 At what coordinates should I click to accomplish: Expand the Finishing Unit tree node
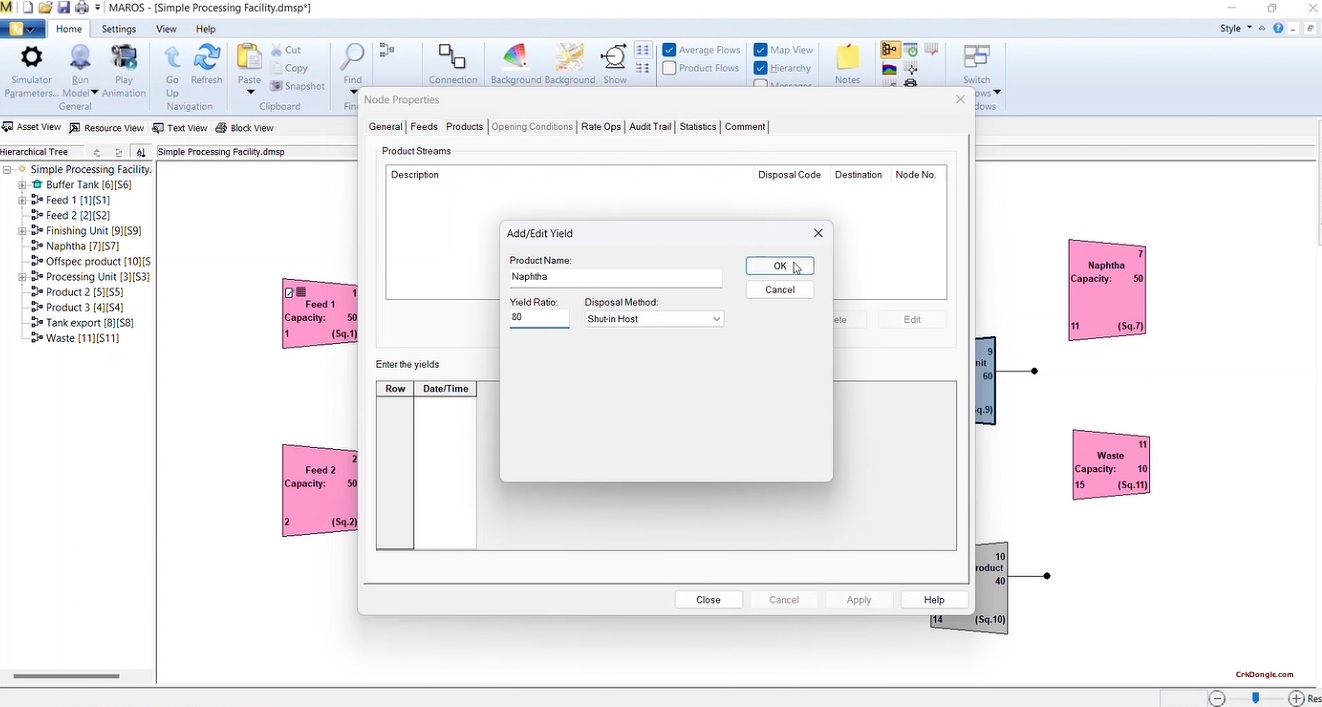click(22, 231)
